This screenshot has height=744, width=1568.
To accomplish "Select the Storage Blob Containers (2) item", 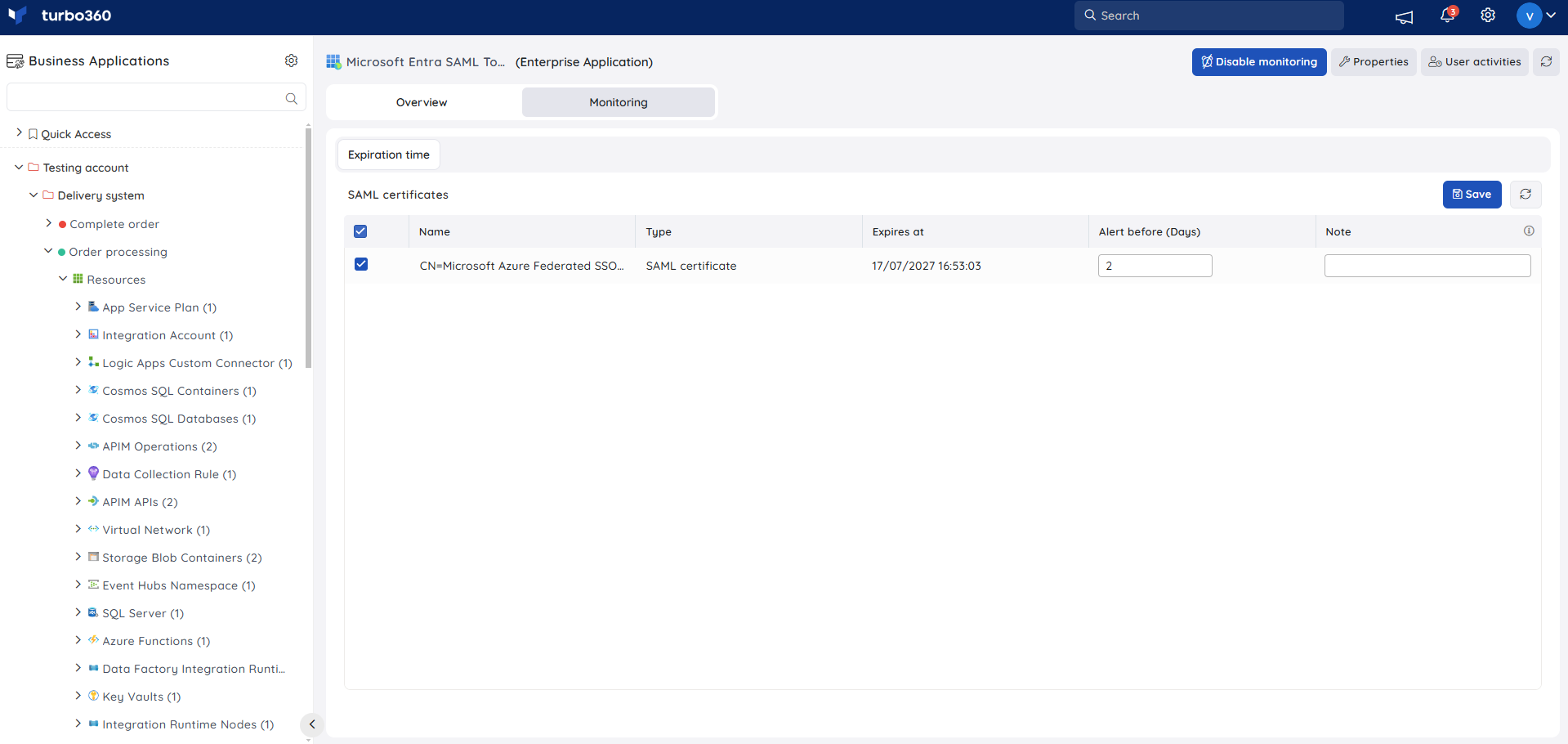I will coord(181,558).
